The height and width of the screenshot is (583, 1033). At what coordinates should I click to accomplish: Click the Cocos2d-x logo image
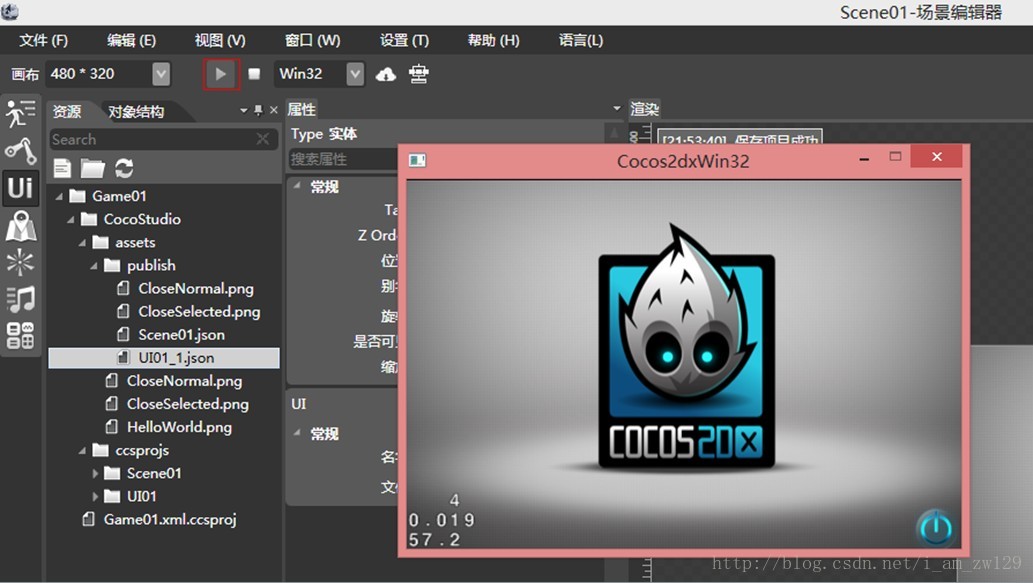pyautogui.click(x=686, y=347)
